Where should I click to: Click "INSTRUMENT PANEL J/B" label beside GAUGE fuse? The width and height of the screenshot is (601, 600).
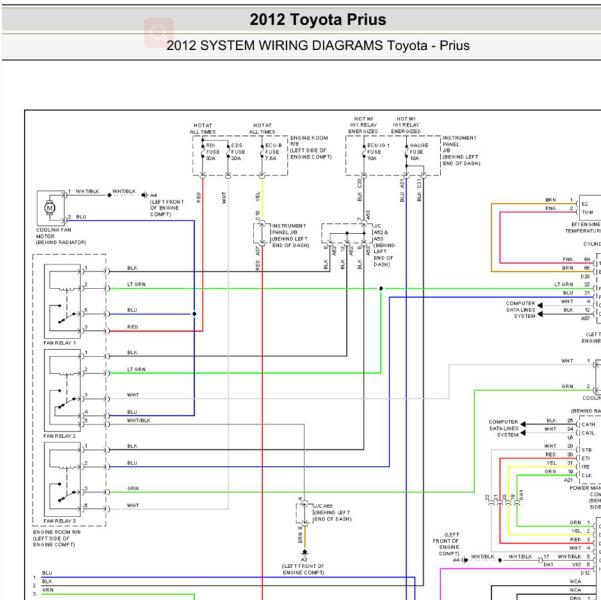tap(459, 144)
